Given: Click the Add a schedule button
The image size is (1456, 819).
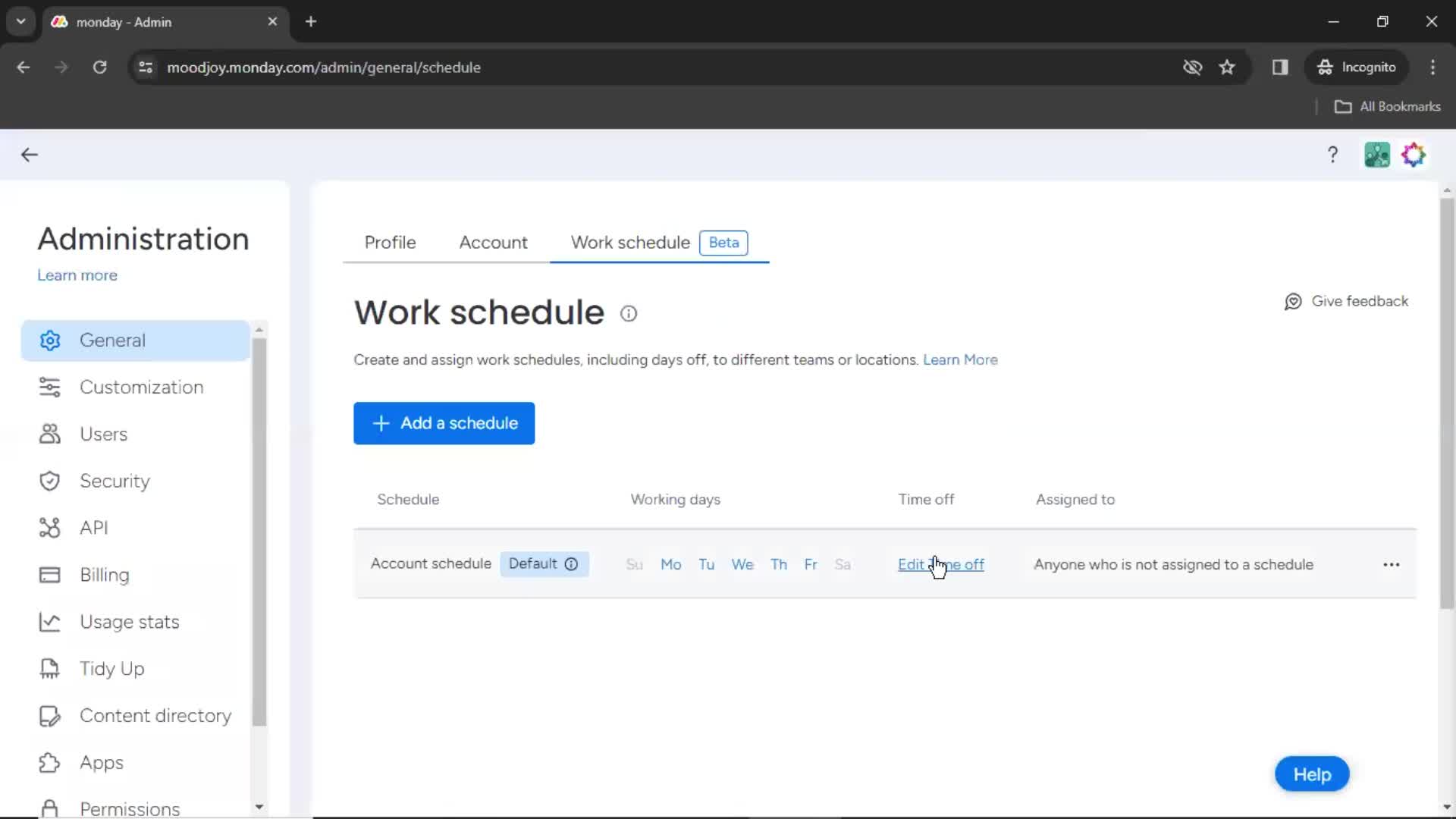Looking at the screenshot, I should pyautogui.click(x=444, y=422).
